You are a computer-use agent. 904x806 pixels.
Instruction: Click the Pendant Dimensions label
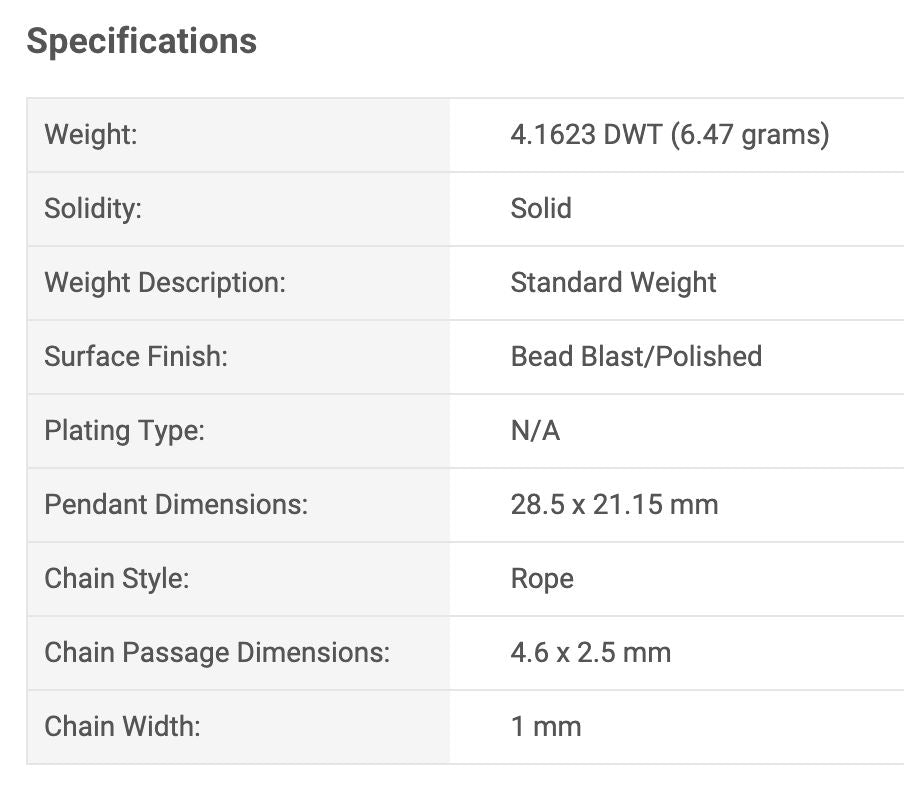click(176, 504)
